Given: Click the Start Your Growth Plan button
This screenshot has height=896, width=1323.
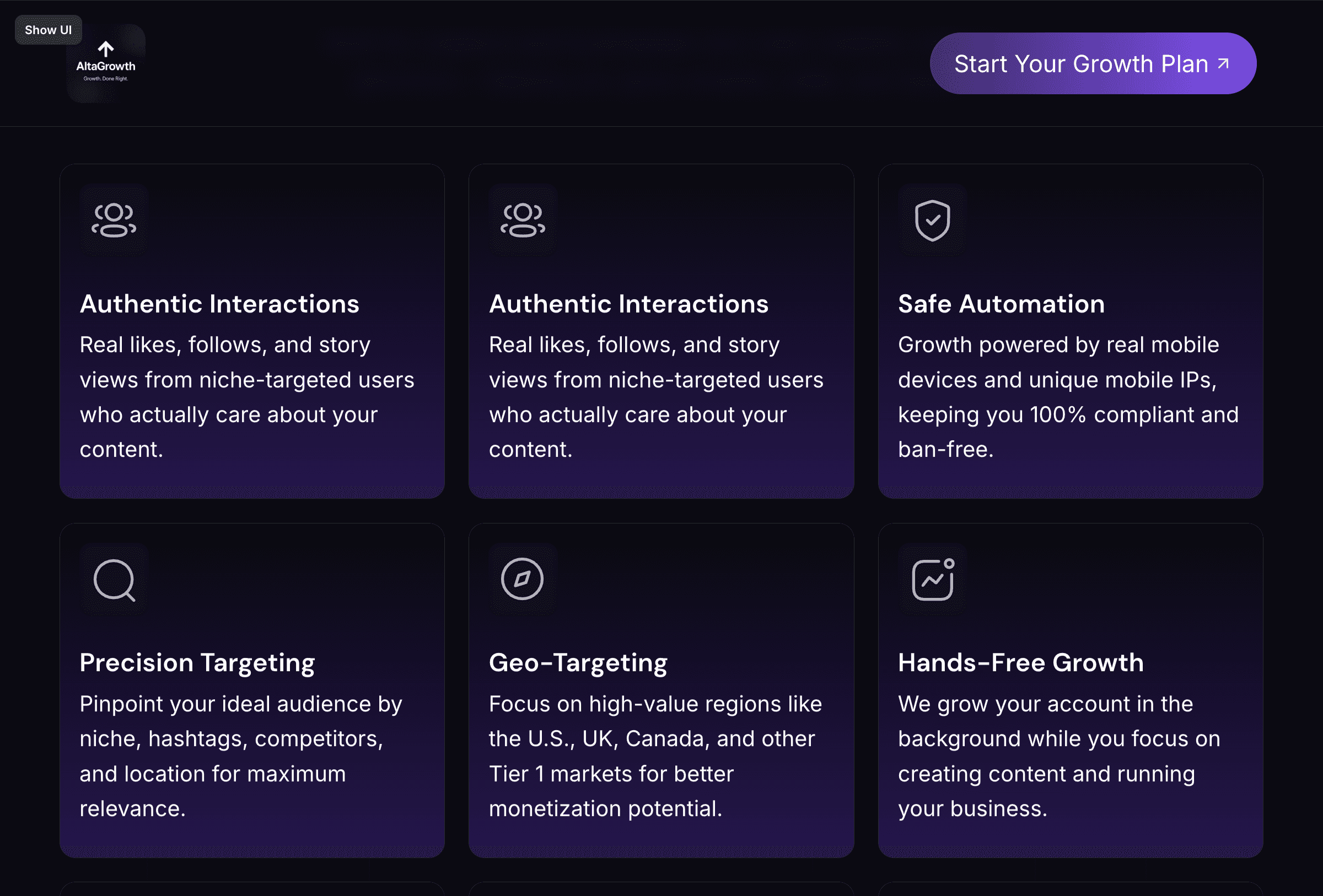Looking at the screenshot, I should point(1080,64).
